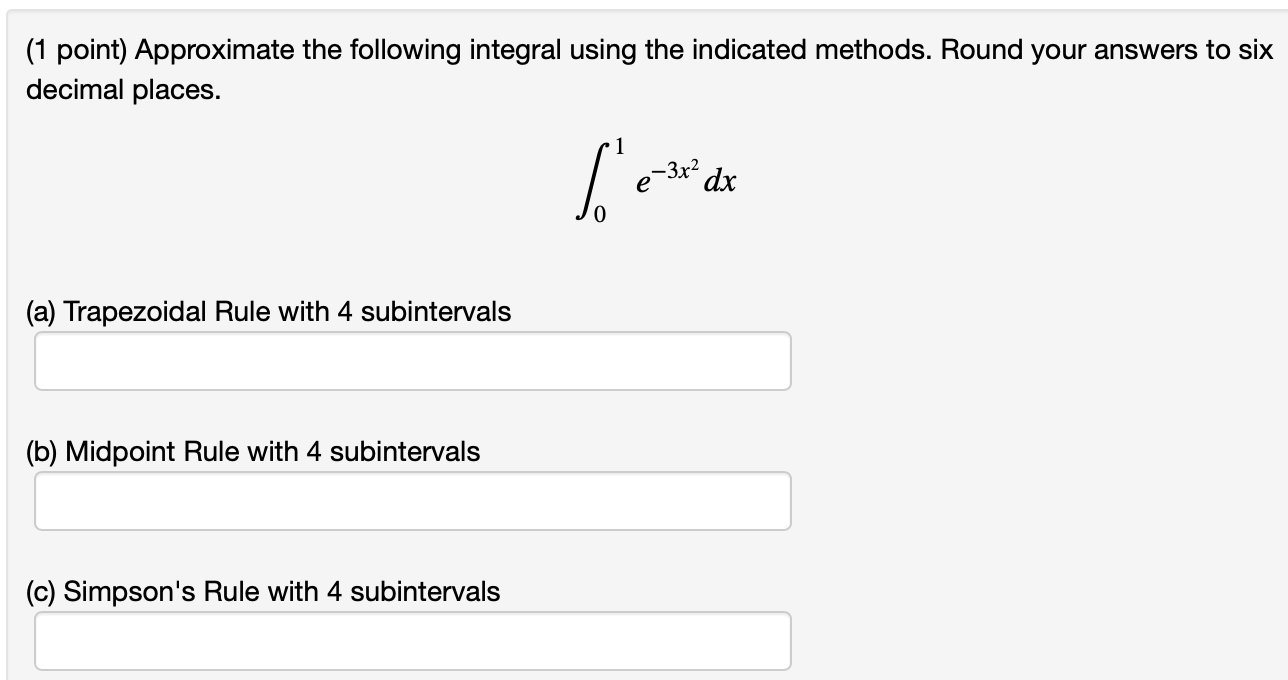Click the integral expression in the problem
1288x680 pixels.
pos(655,180)
